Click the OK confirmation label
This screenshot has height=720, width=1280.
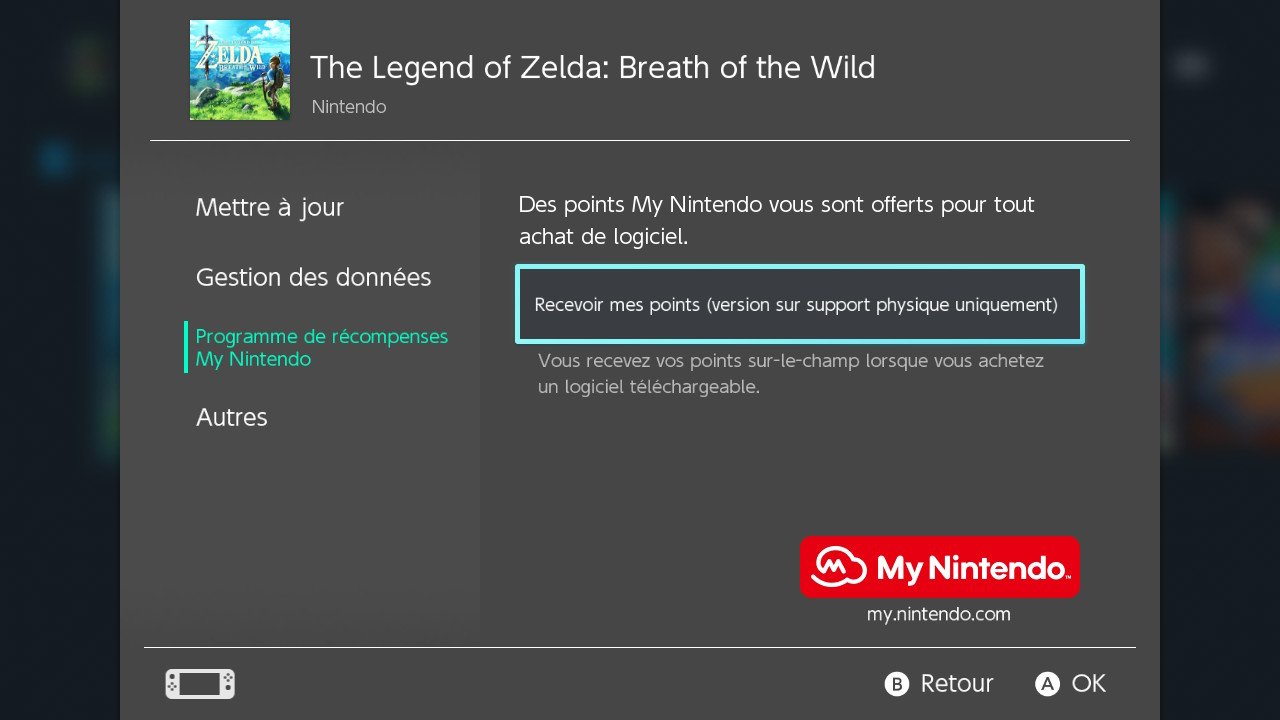click(x=1087, y=684)
